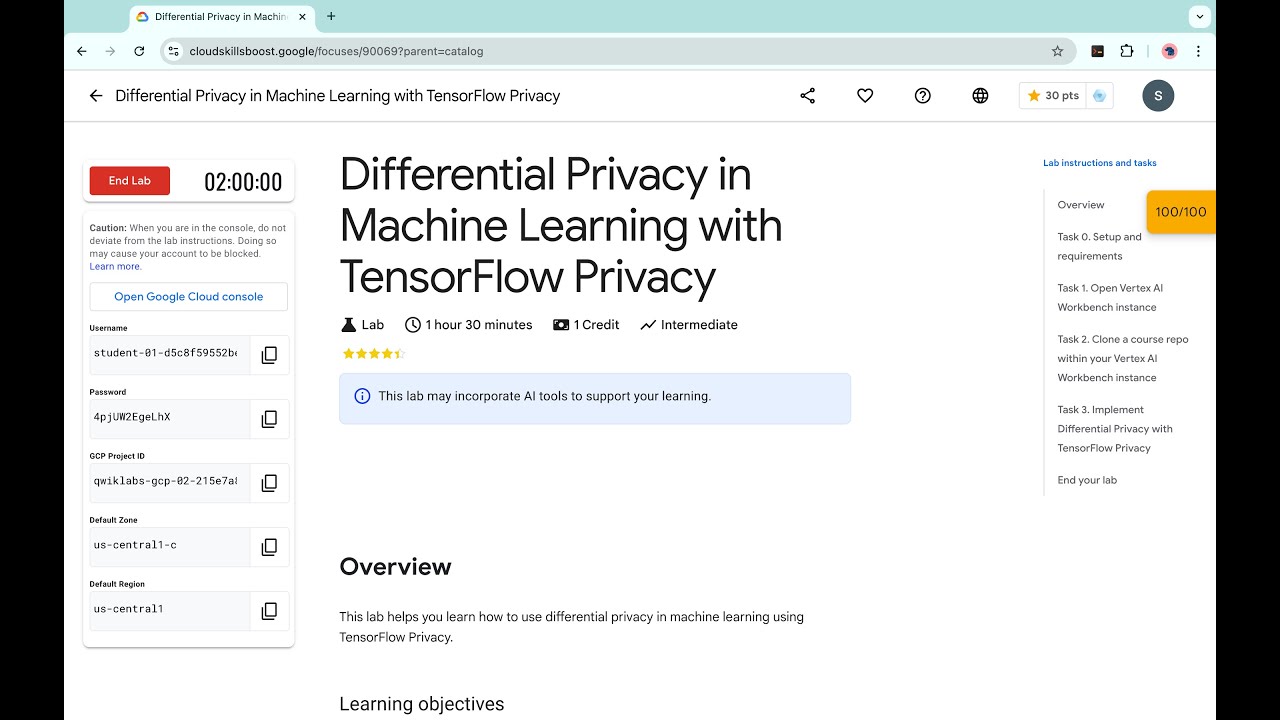This screenshot has height=720, width=1280.
Task: Reload the current page
Action: [139, 51]
